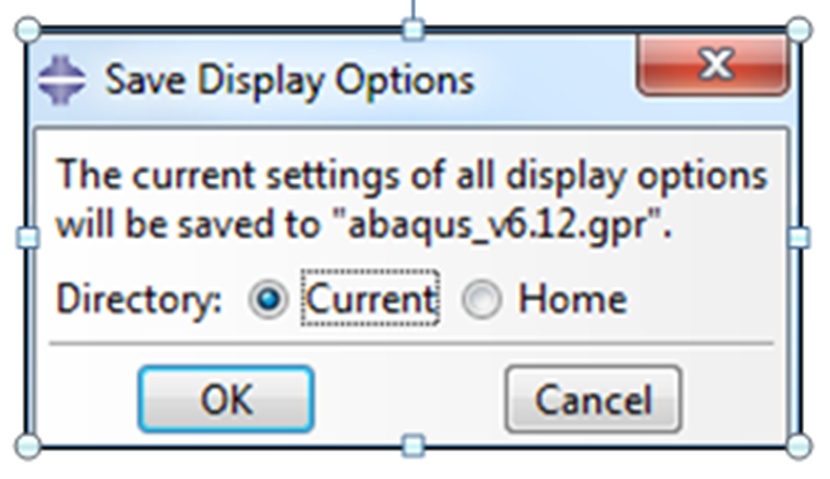830x479 pixels.
Task: Click the "Directory:" label
Action: point(139,300)
